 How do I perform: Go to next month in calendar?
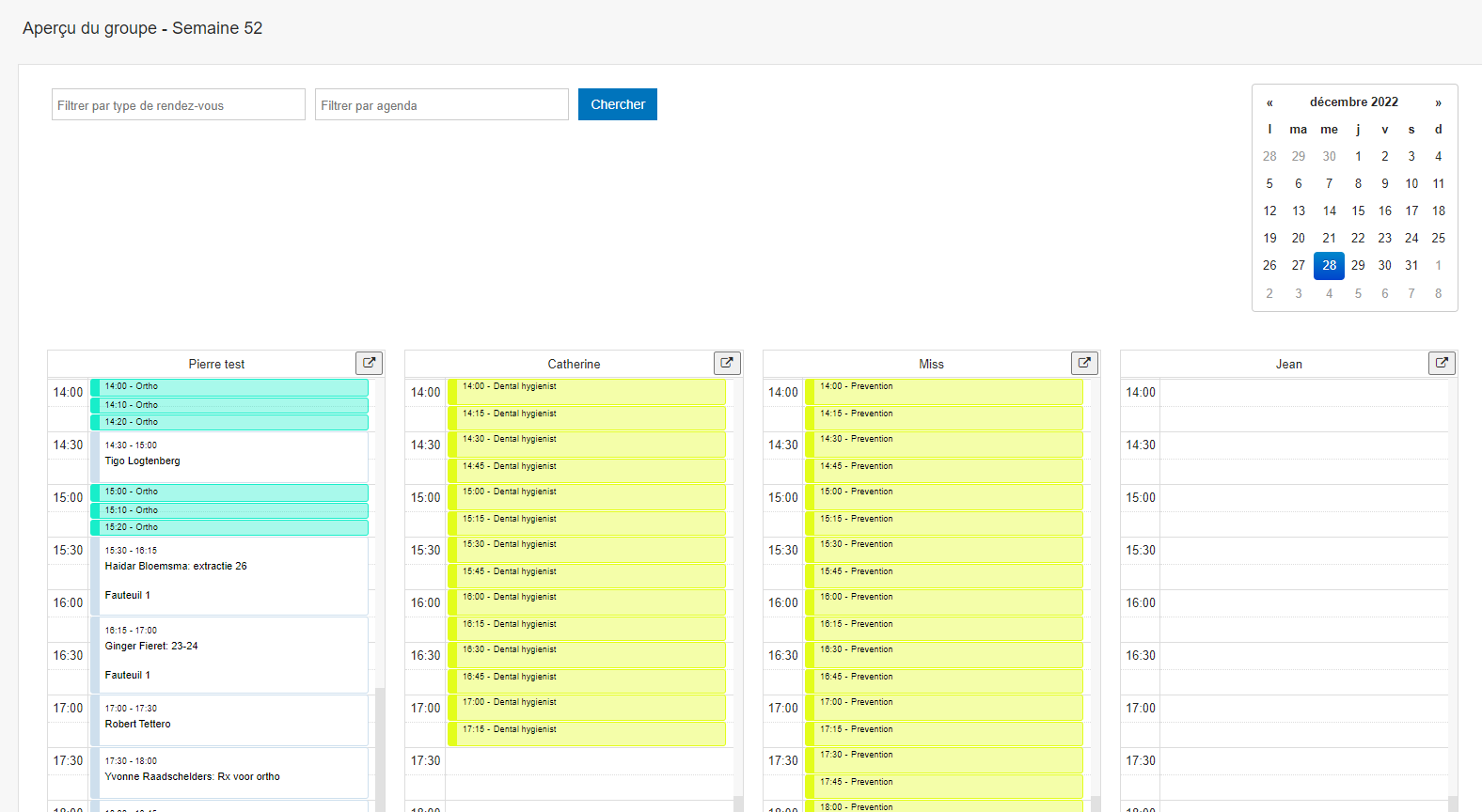1438,102
